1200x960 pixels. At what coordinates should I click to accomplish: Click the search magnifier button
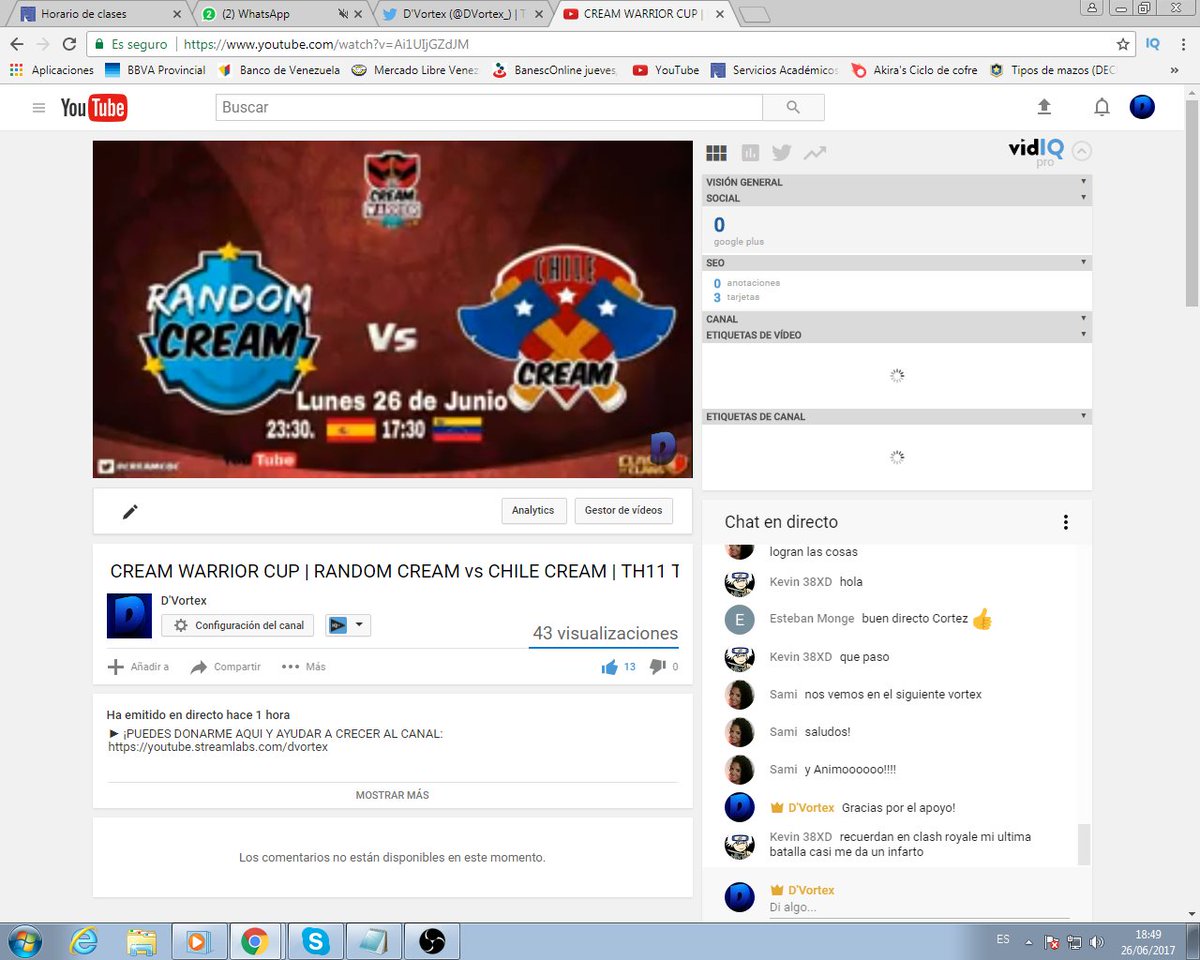[793, 107]
